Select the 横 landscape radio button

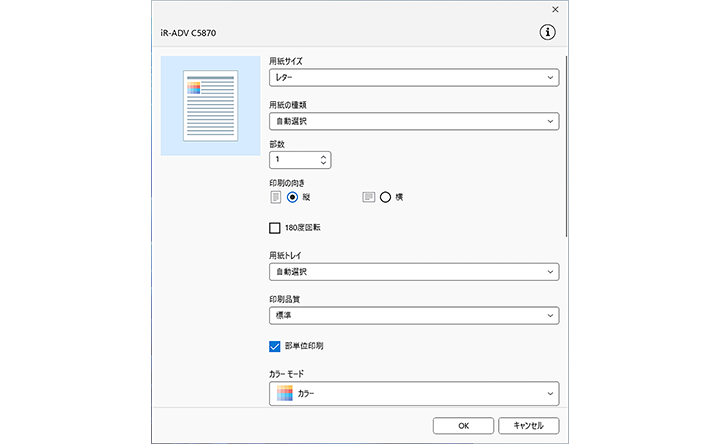385,197
